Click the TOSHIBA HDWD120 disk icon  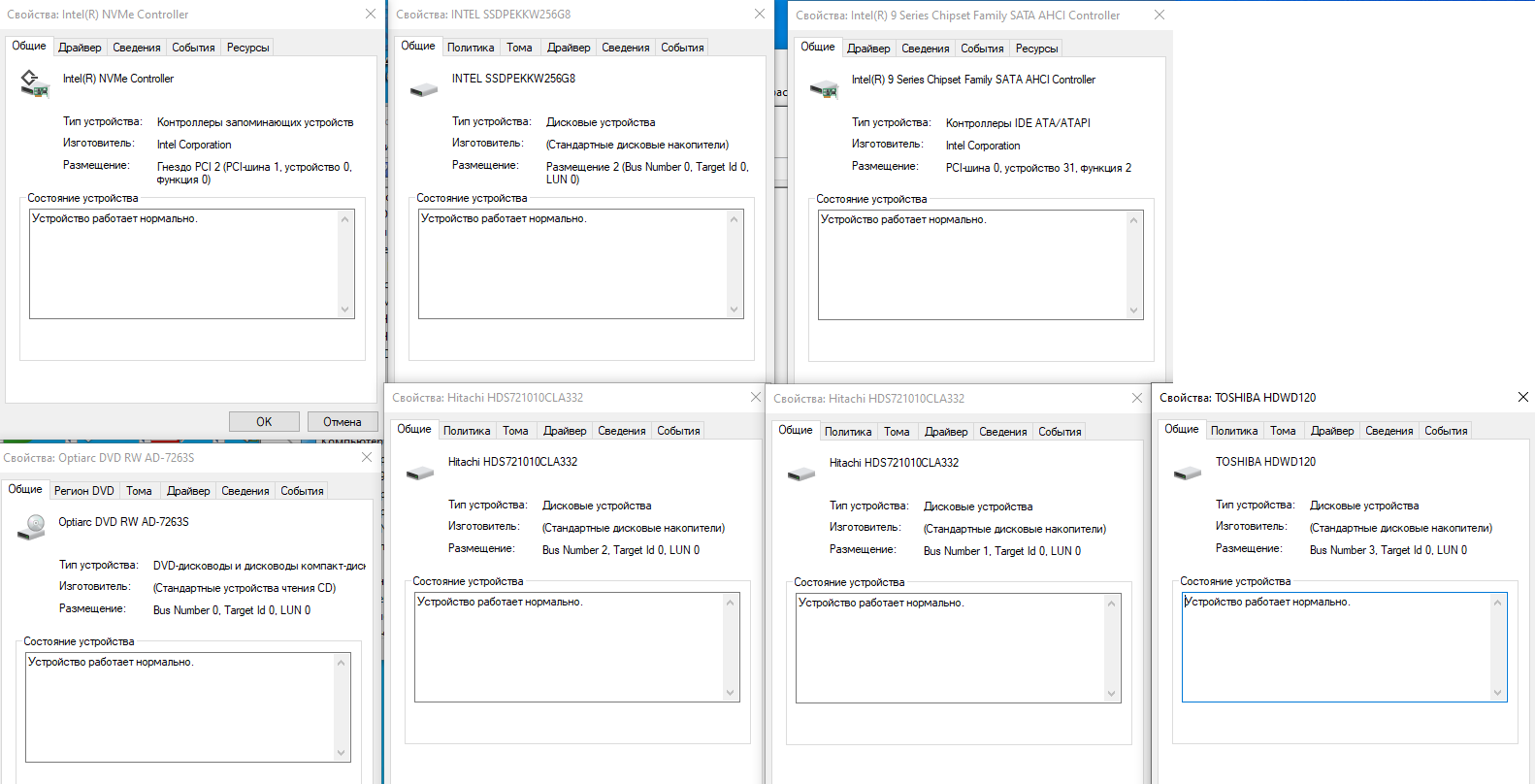point(1188,473)
